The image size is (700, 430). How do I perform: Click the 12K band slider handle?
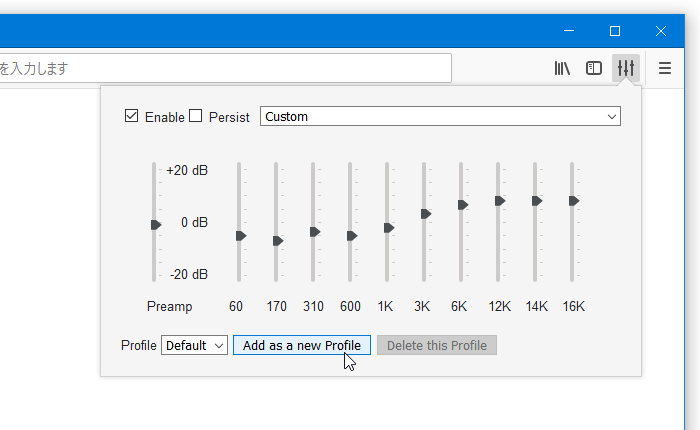pos(500,201)
